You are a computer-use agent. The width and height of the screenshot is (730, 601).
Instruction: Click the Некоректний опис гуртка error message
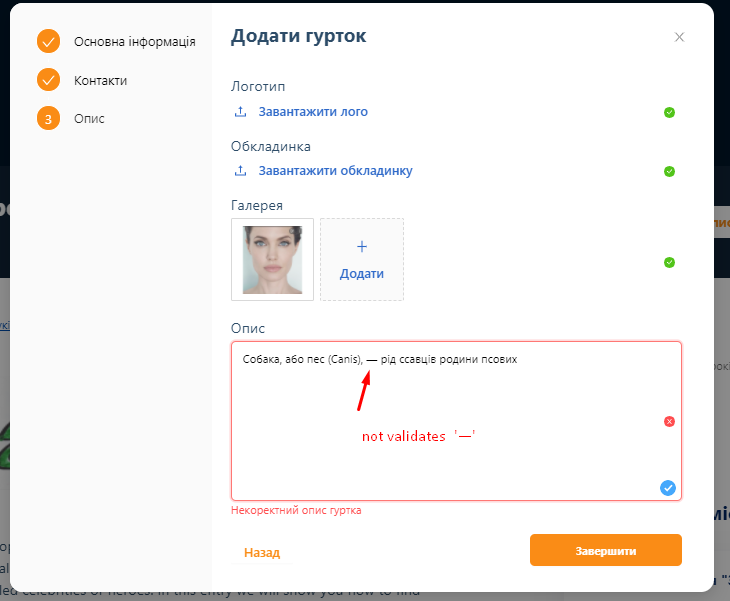pyautogui.click(x=296, y=510)
